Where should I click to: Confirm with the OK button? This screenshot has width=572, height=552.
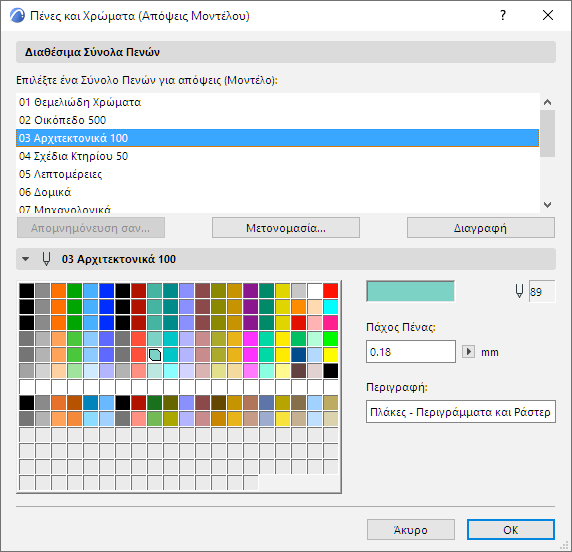click(511, 530)
